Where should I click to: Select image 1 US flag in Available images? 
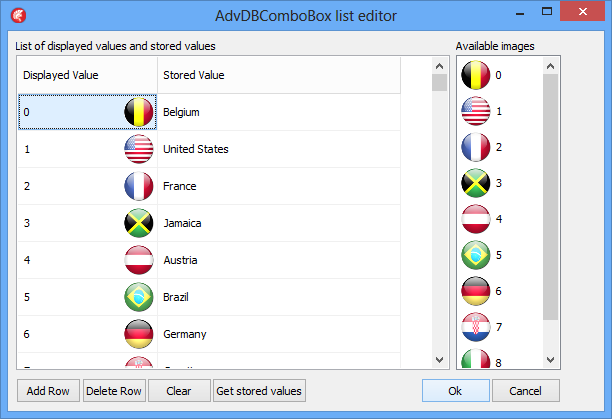coord(475,111)
